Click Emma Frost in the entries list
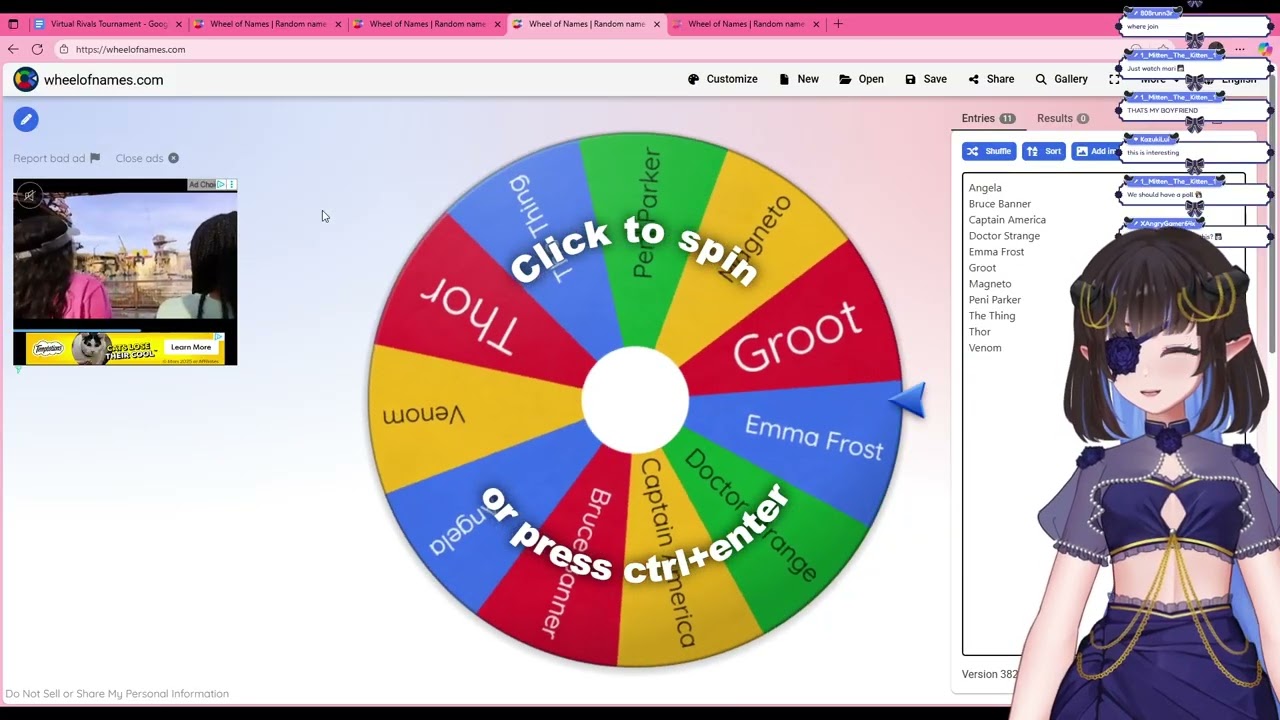 coord(996,252)
